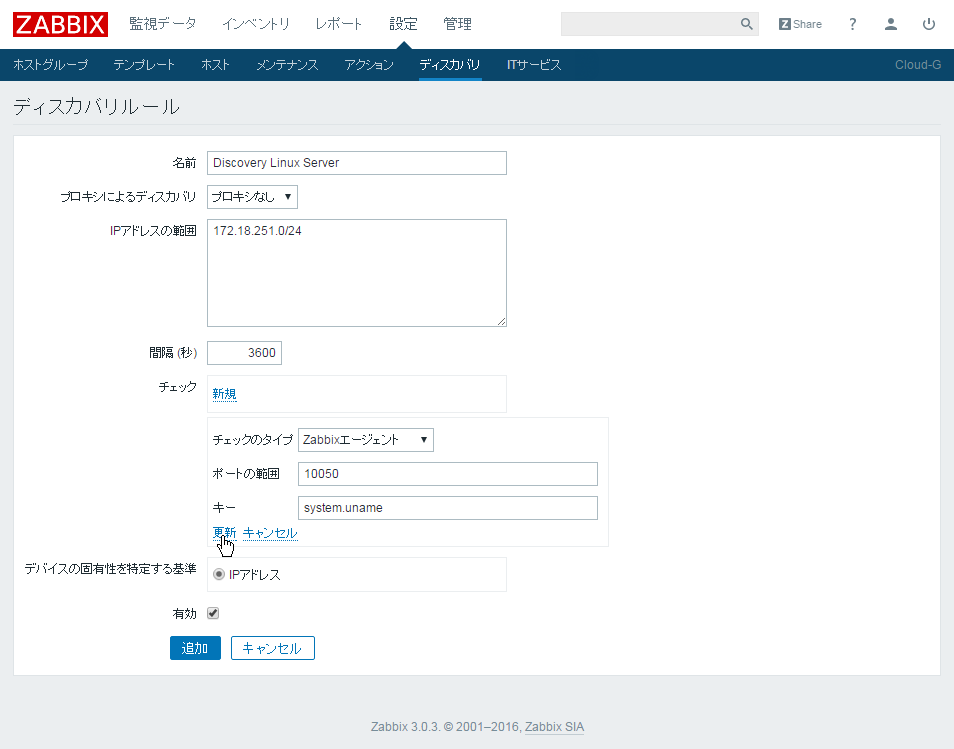Click the Cloud-G text in navigation bar
954x749 pixels.
pos(917,65)
